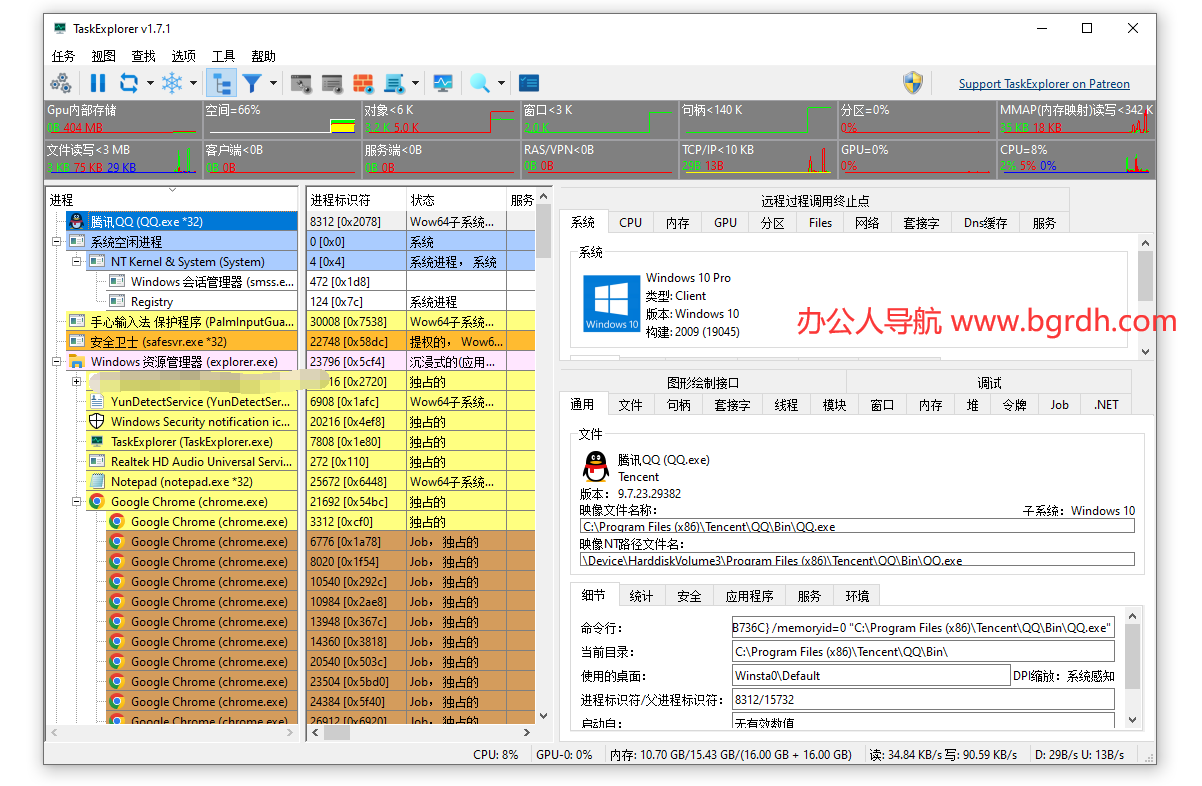The width and height of the screenshot is (1202, 786).
Task: Switch to the Dns缓存 tab
Action: 985,222
